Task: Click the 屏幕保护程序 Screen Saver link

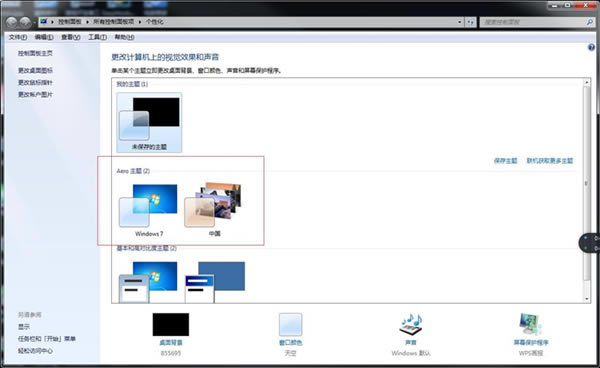Action: click(x=531, y=342)
